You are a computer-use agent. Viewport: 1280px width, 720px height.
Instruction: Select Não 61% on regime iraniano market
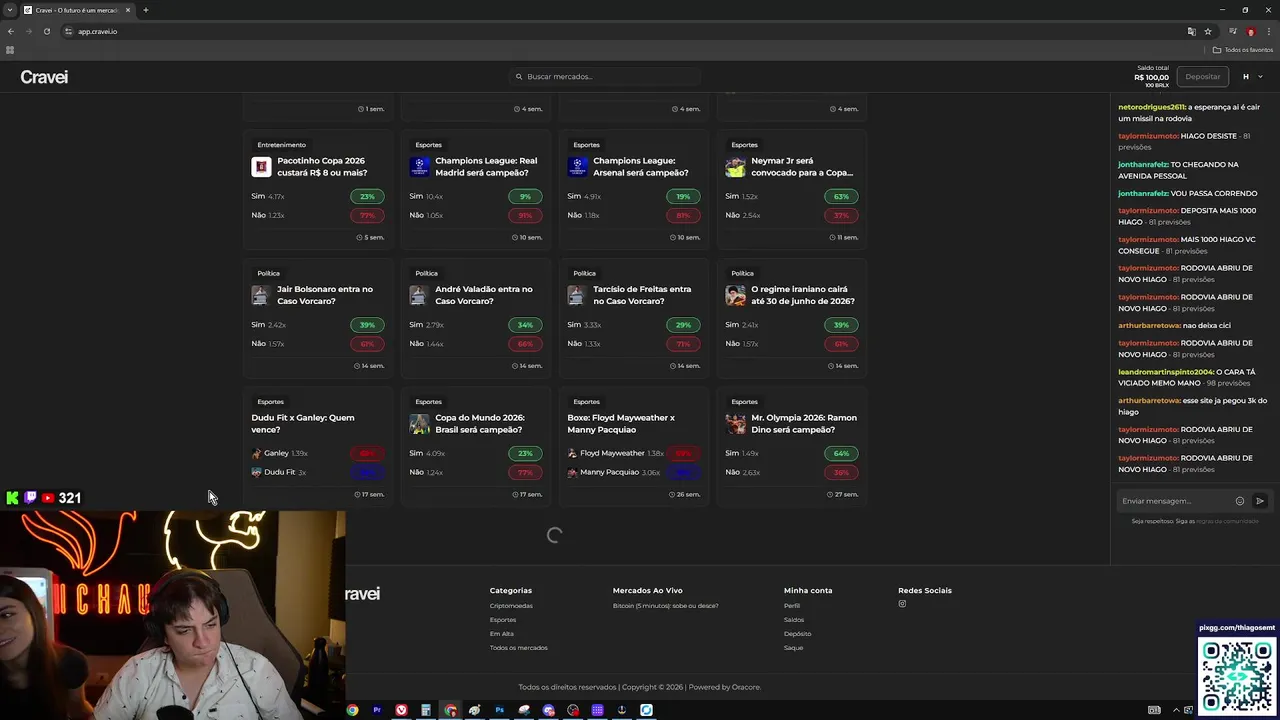point(841,344)
